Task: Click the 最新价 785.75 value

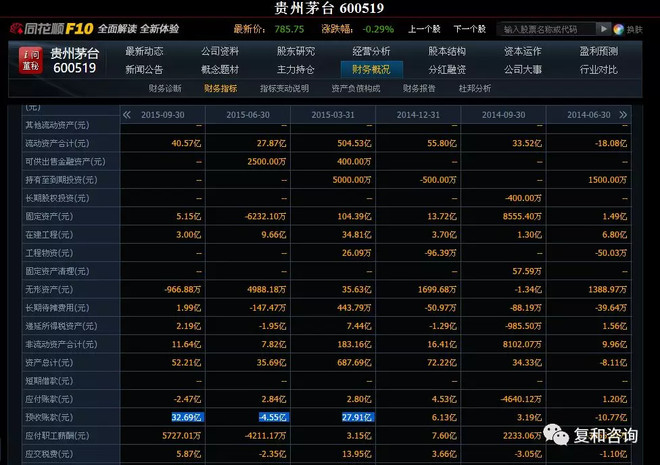Action: 289,29
